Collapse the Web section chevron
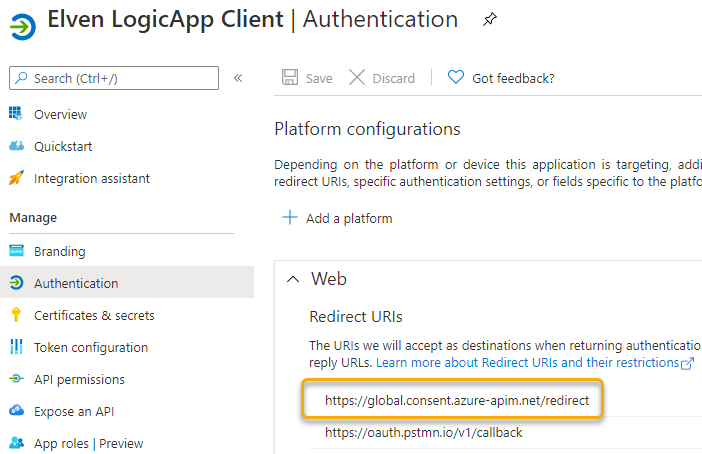This screenshot has width=702, height=454. click(293, 279)
